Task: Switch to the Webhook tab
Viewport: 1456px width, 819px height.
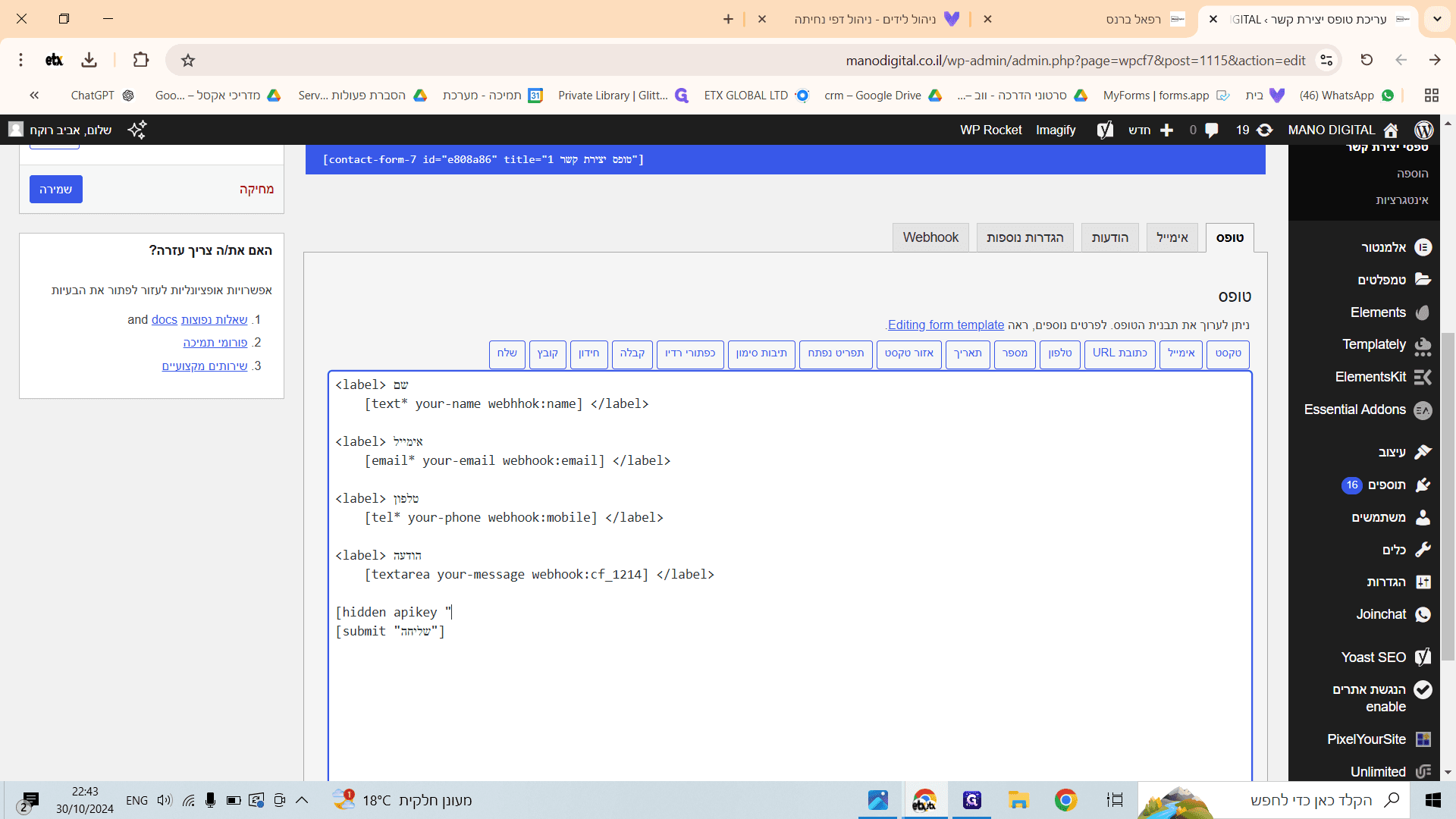Action: [x=930, y=237]
